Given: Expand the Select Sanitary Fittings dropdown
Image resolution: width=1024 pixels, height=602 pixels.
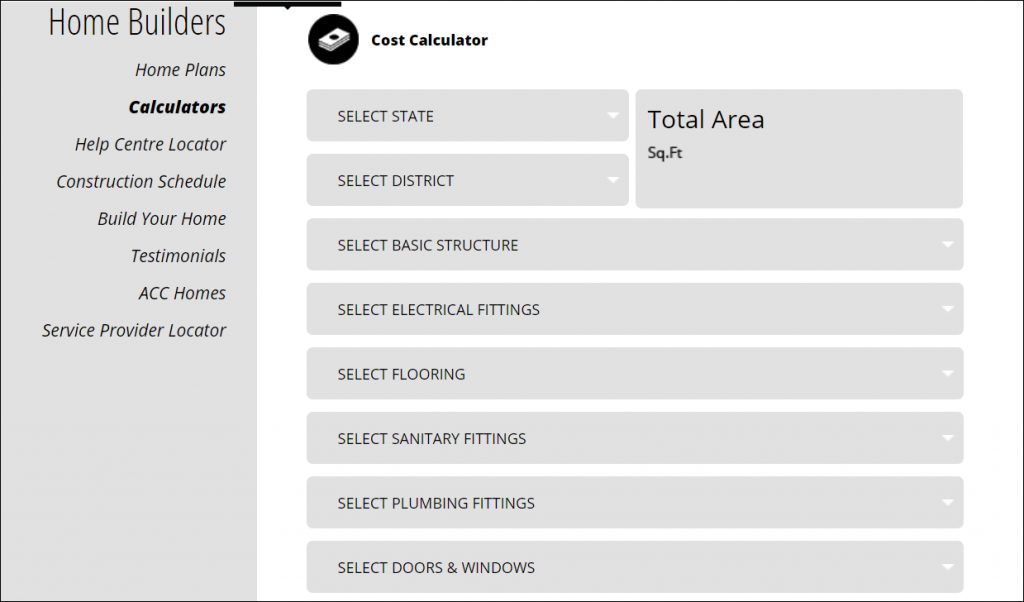Looking at the screenshot, I should (x=634, y=439).
